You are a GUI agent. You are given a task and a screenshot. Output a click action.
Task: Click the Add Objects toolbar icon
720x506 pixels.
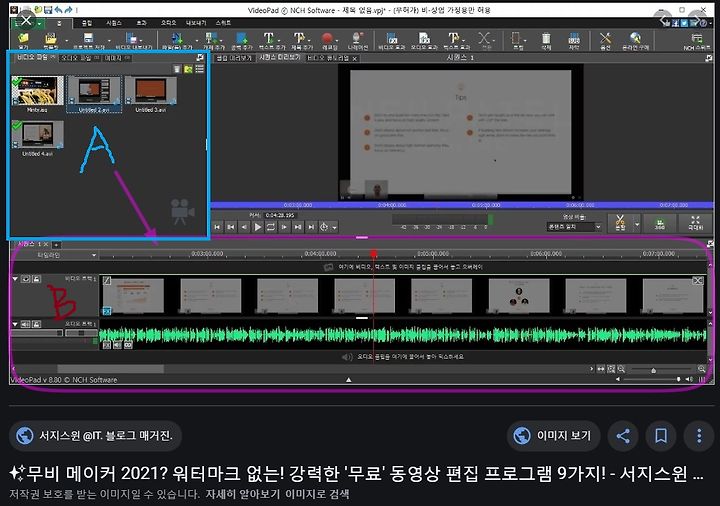211,38
